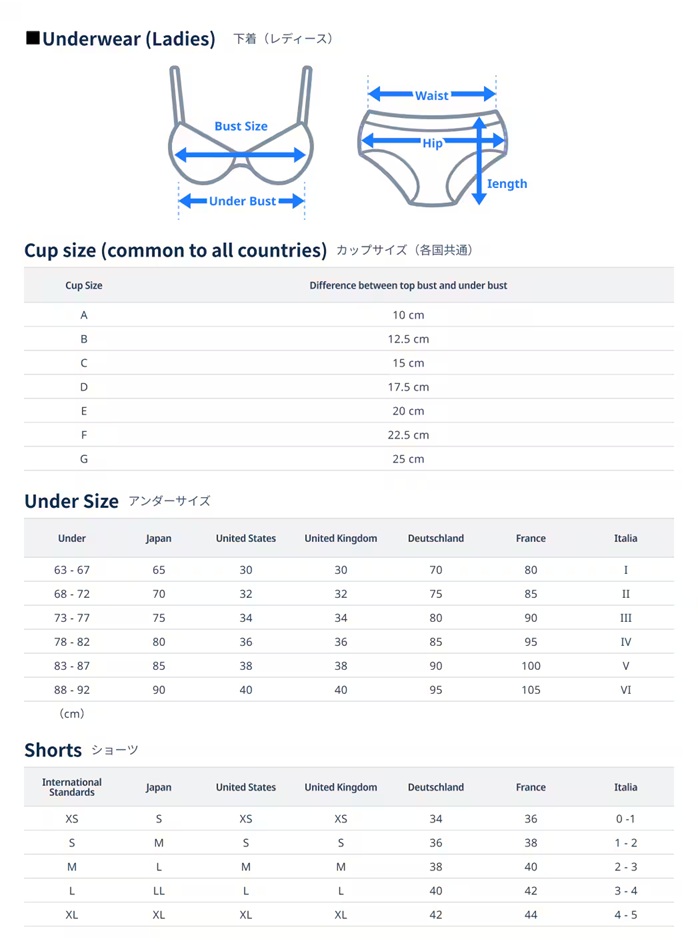Select the 'LL' Japan shorts size cell

tap(159, 891)
